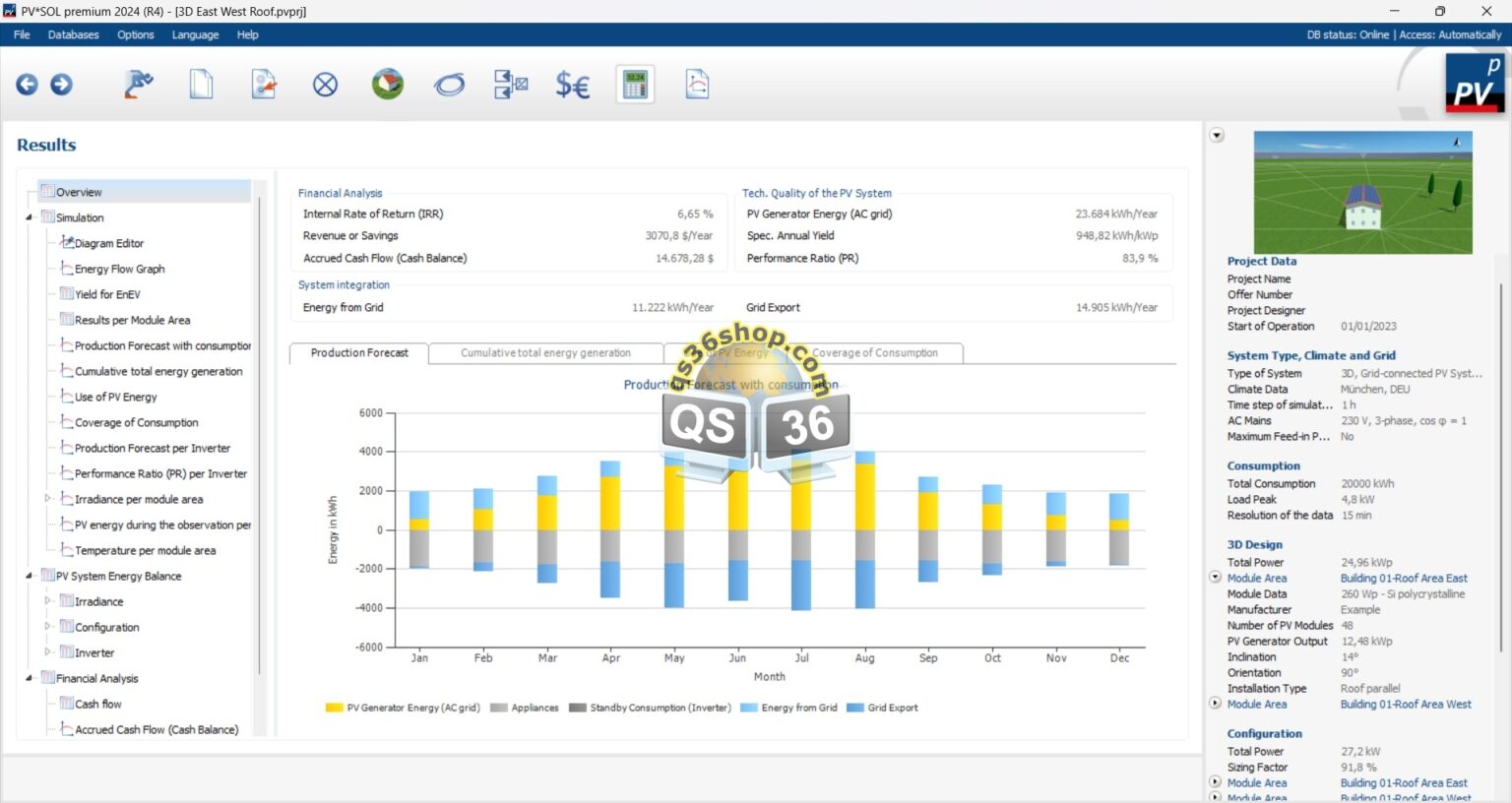The height and width of the screenshot is (803, 1512).
Task: Click the Project Data heading link
Action: [1262, 262]
